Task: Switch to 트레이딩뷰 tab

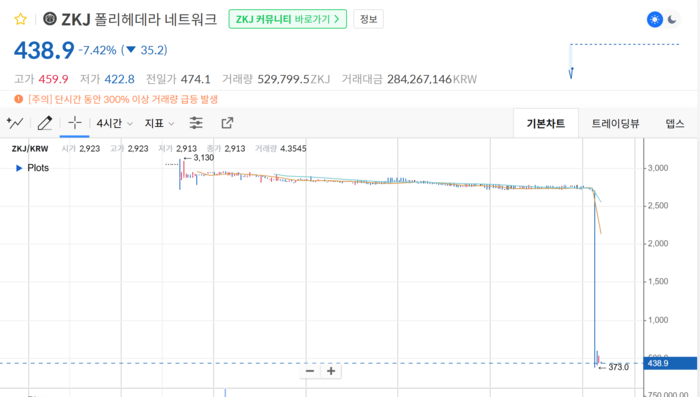Action: pyautogui.click(x=615, y=123)
